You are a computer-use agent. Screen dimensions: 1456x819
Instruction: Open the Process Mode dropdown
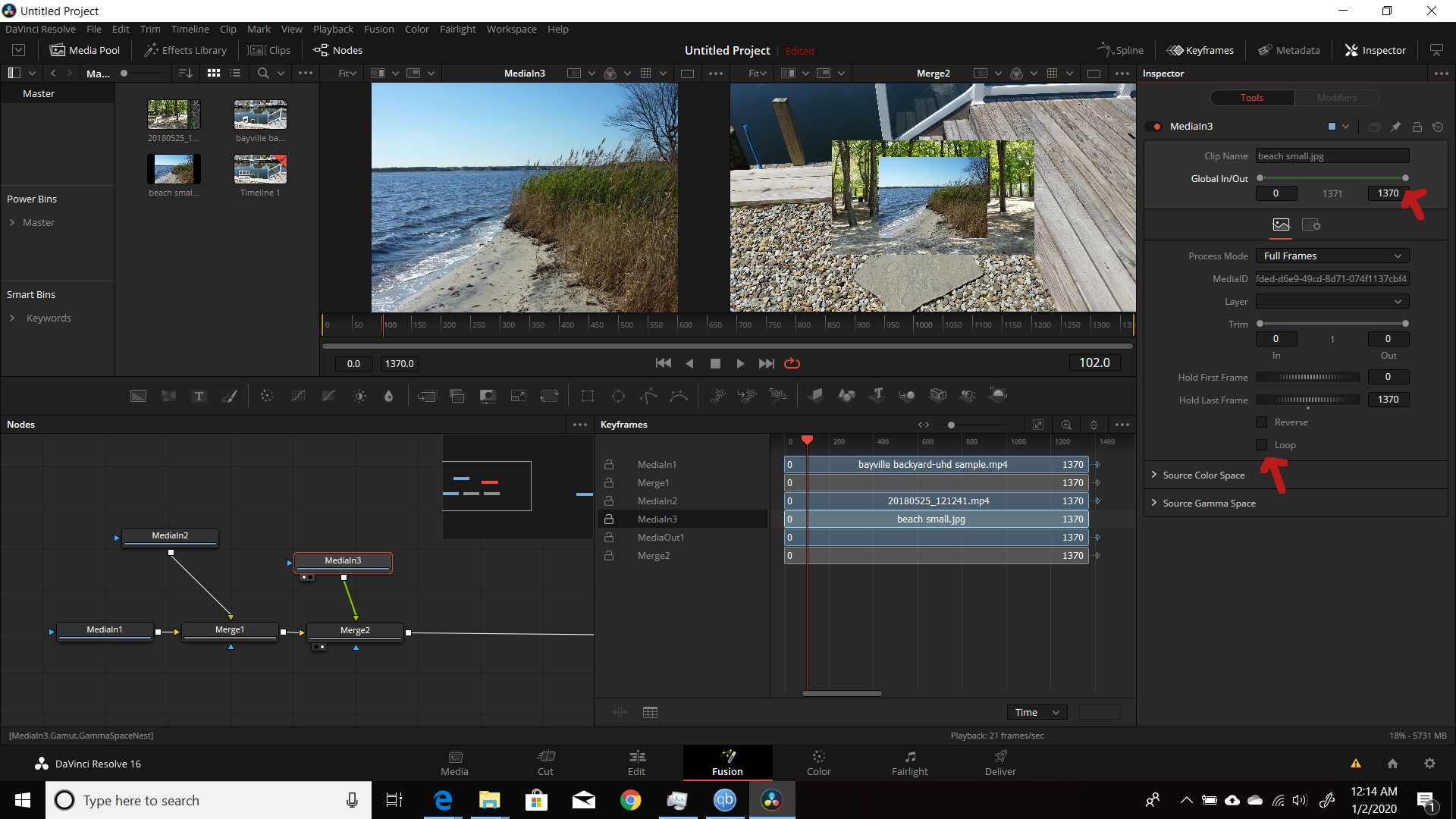pos(1332,256)
